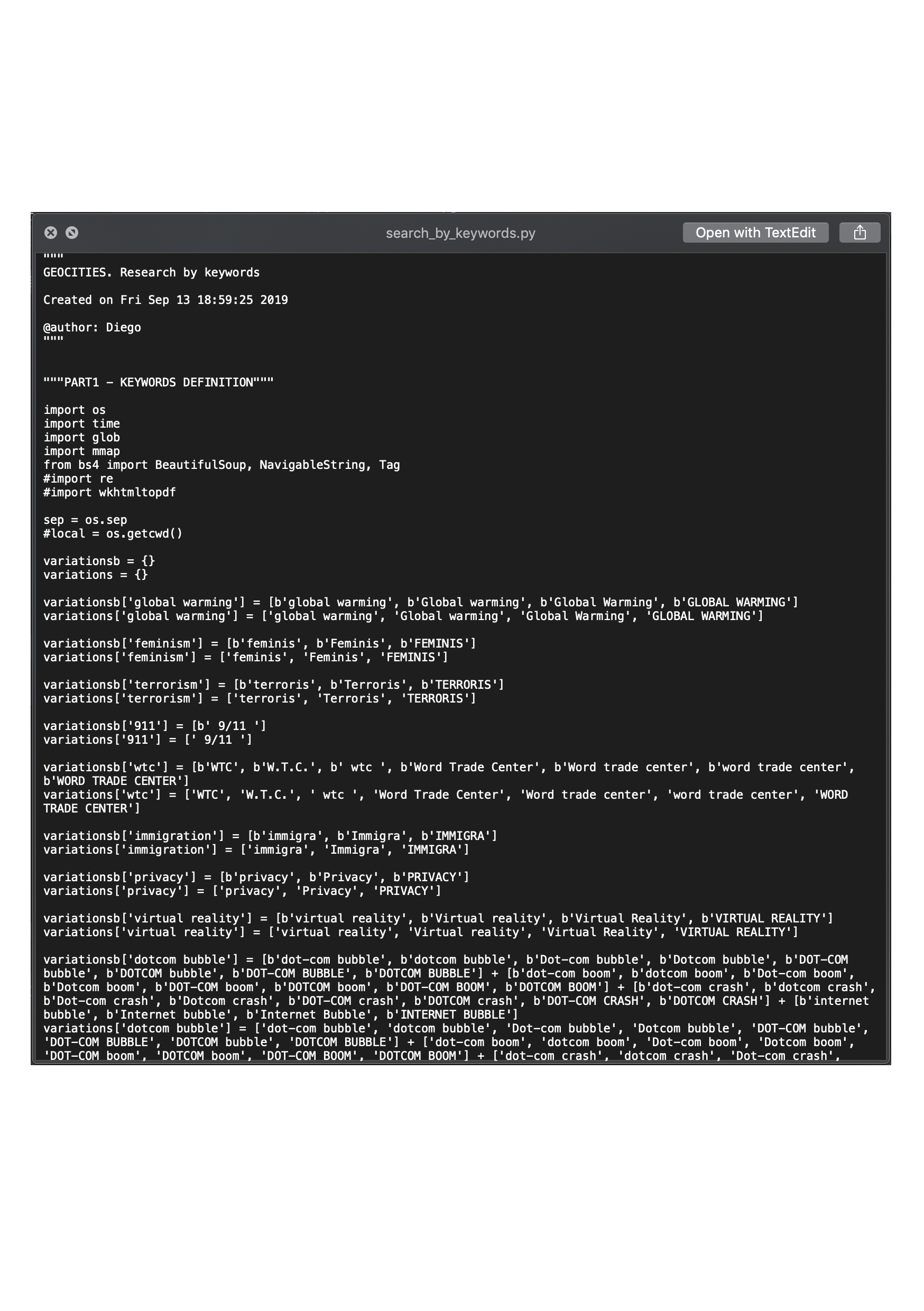Click the PART1 - KEYWORDS DEFINITION docstring
This screenshot has width=924, height=1311.
158,382
